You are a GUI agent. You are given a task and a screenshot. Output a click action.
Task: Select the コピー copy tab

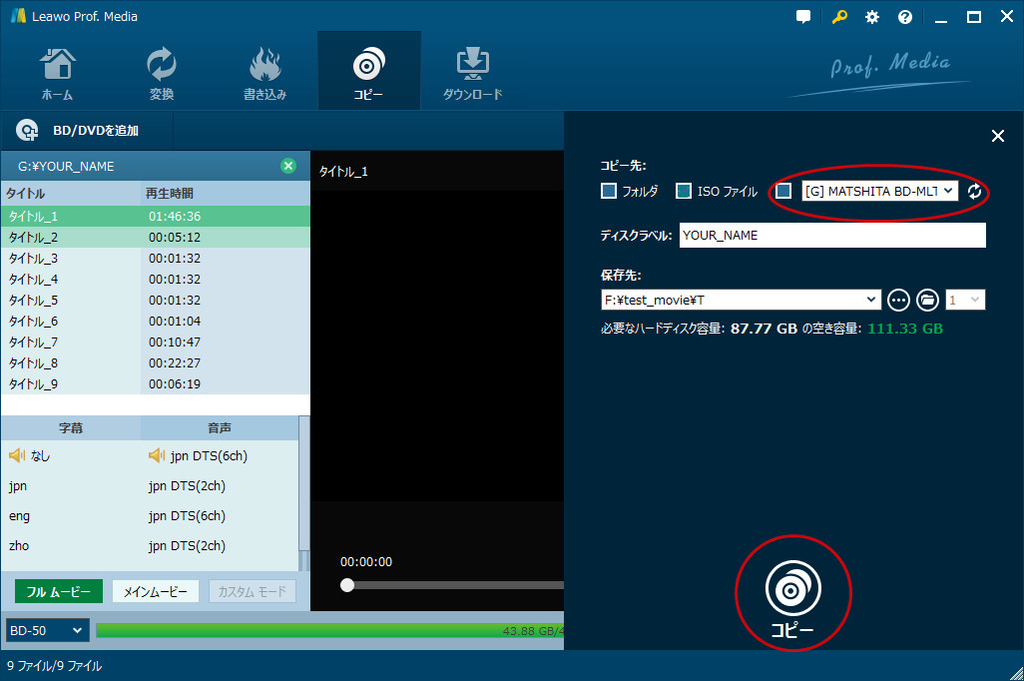pyautogui.click(x=369, y=71)
